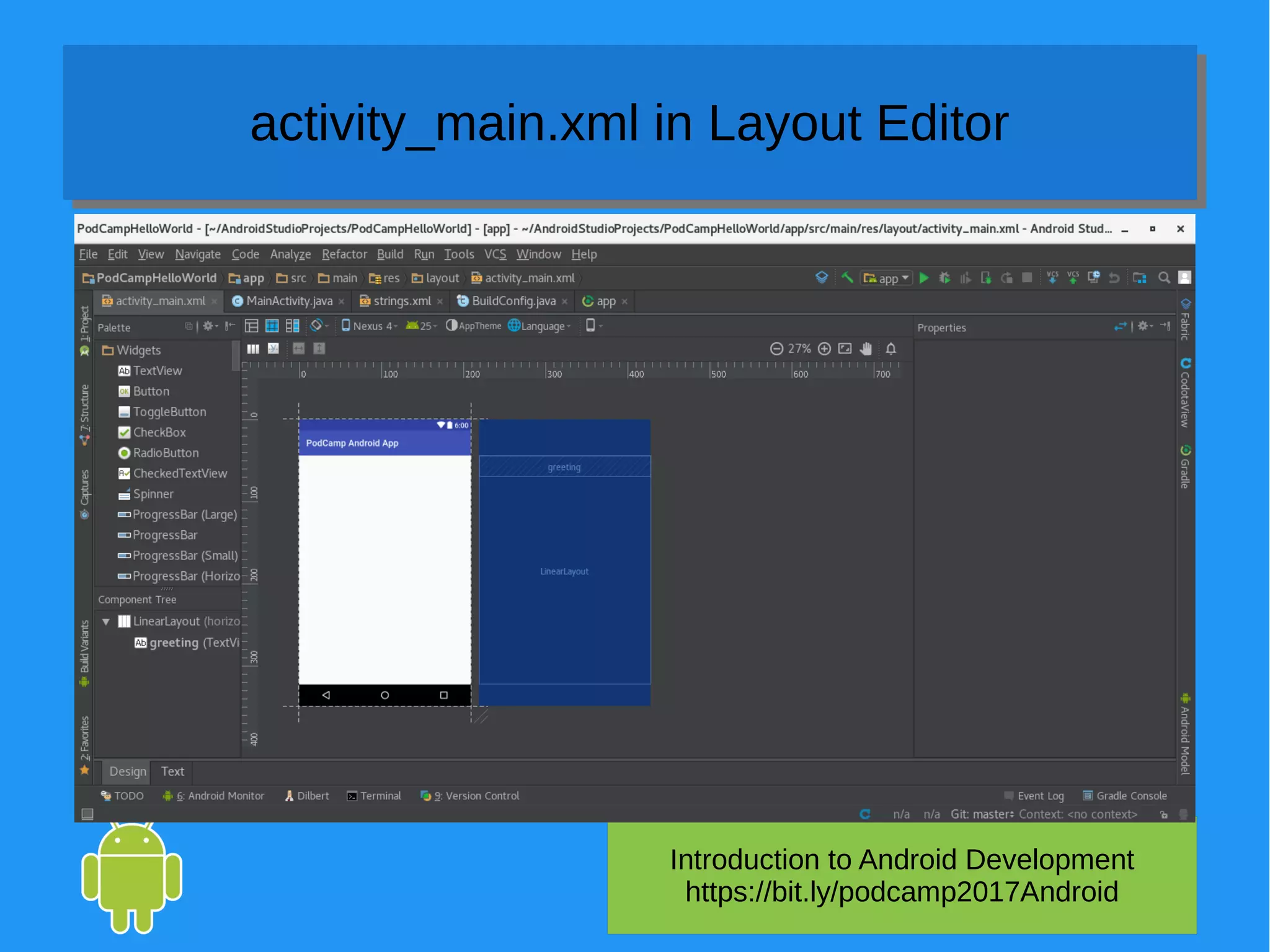Run the app with the green play icon
Viewport: 1270px width, 952px height.
(x=924, y=278)
